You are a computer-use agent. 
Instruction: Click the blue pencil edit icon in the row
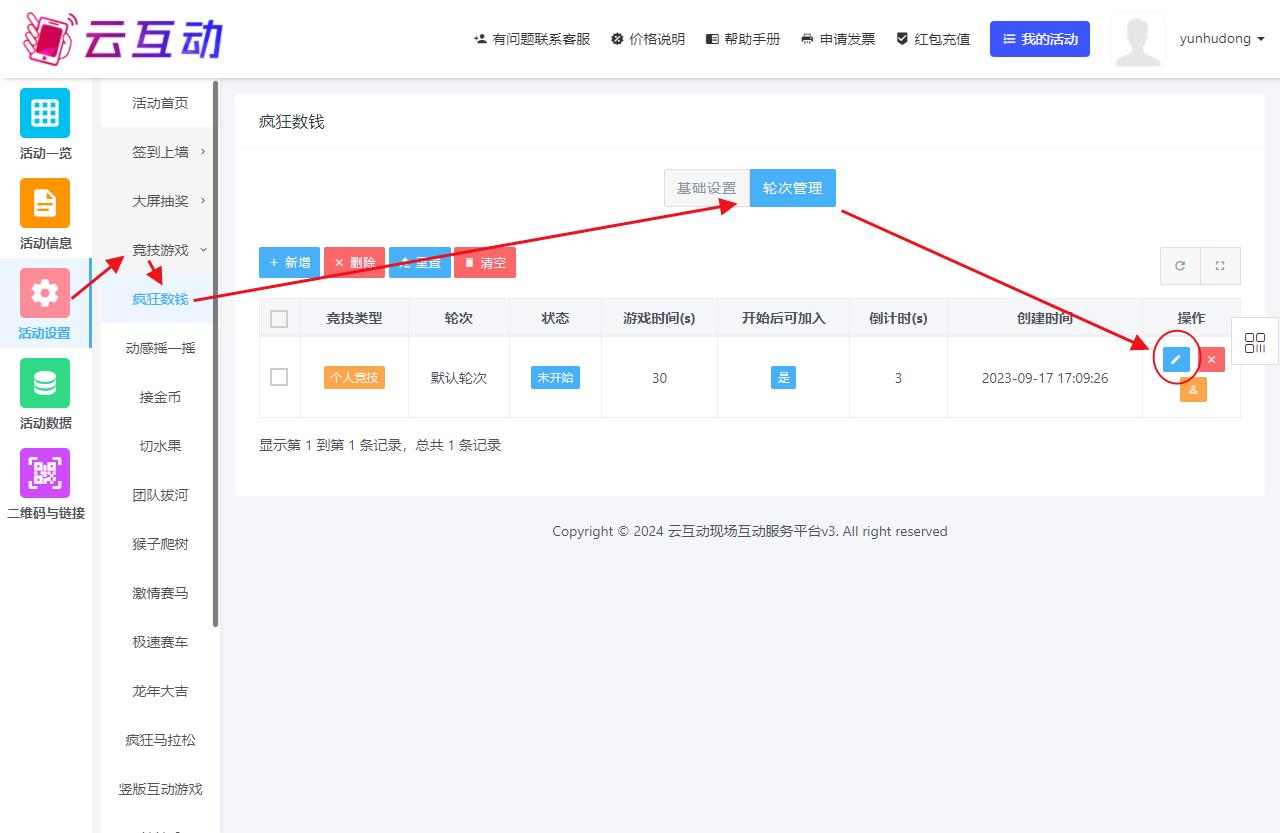pyautogui.click(x=1176, y=360)
